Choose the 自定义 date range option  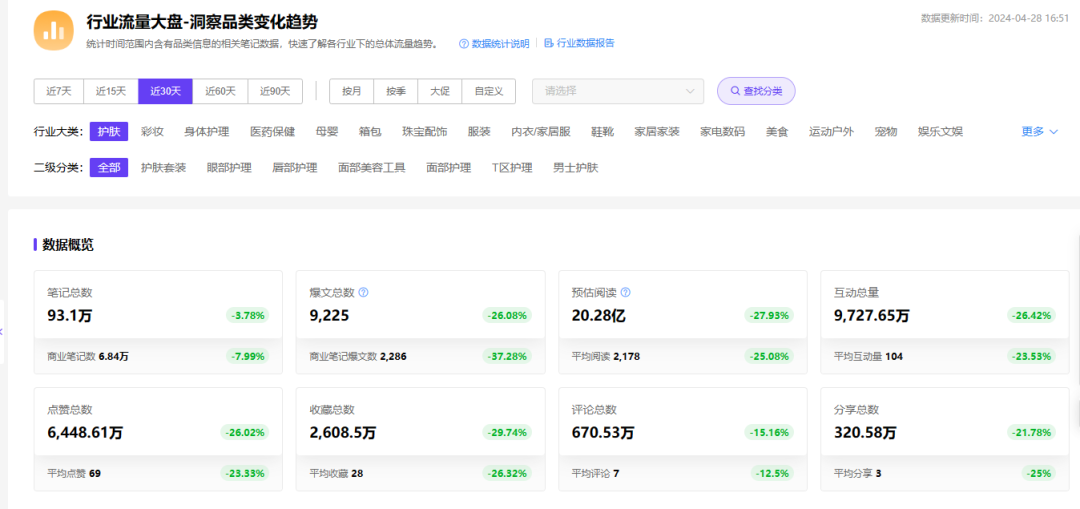point(489,91)
